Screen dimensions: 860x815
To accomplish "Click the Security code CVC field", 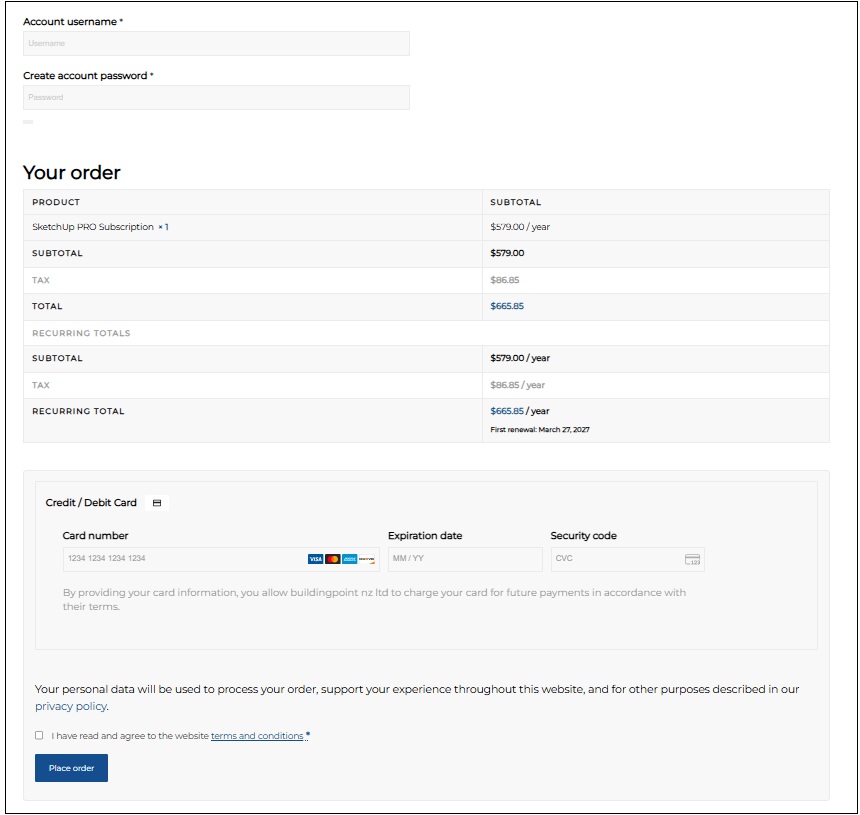I will click(x=627, y=559).
